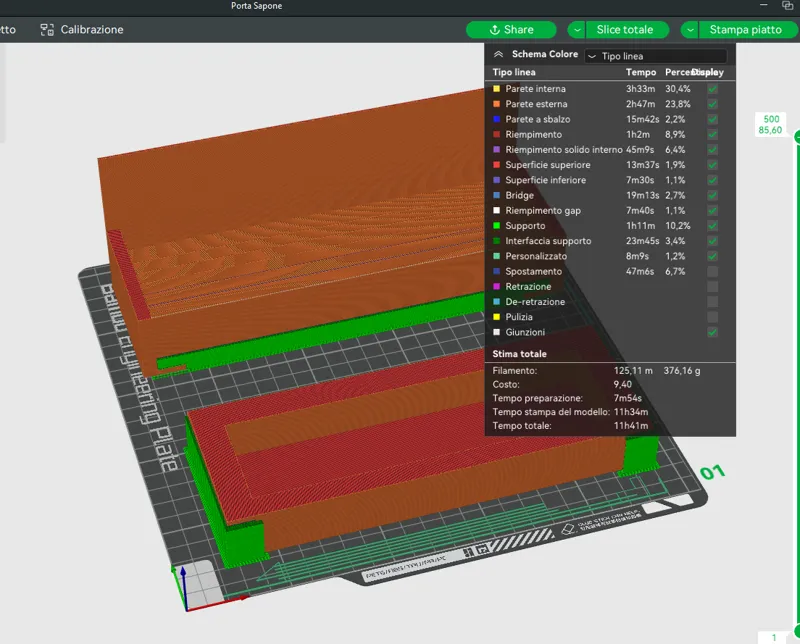Click the Slice totale button
800x644 pixels.
click(627, 30)
